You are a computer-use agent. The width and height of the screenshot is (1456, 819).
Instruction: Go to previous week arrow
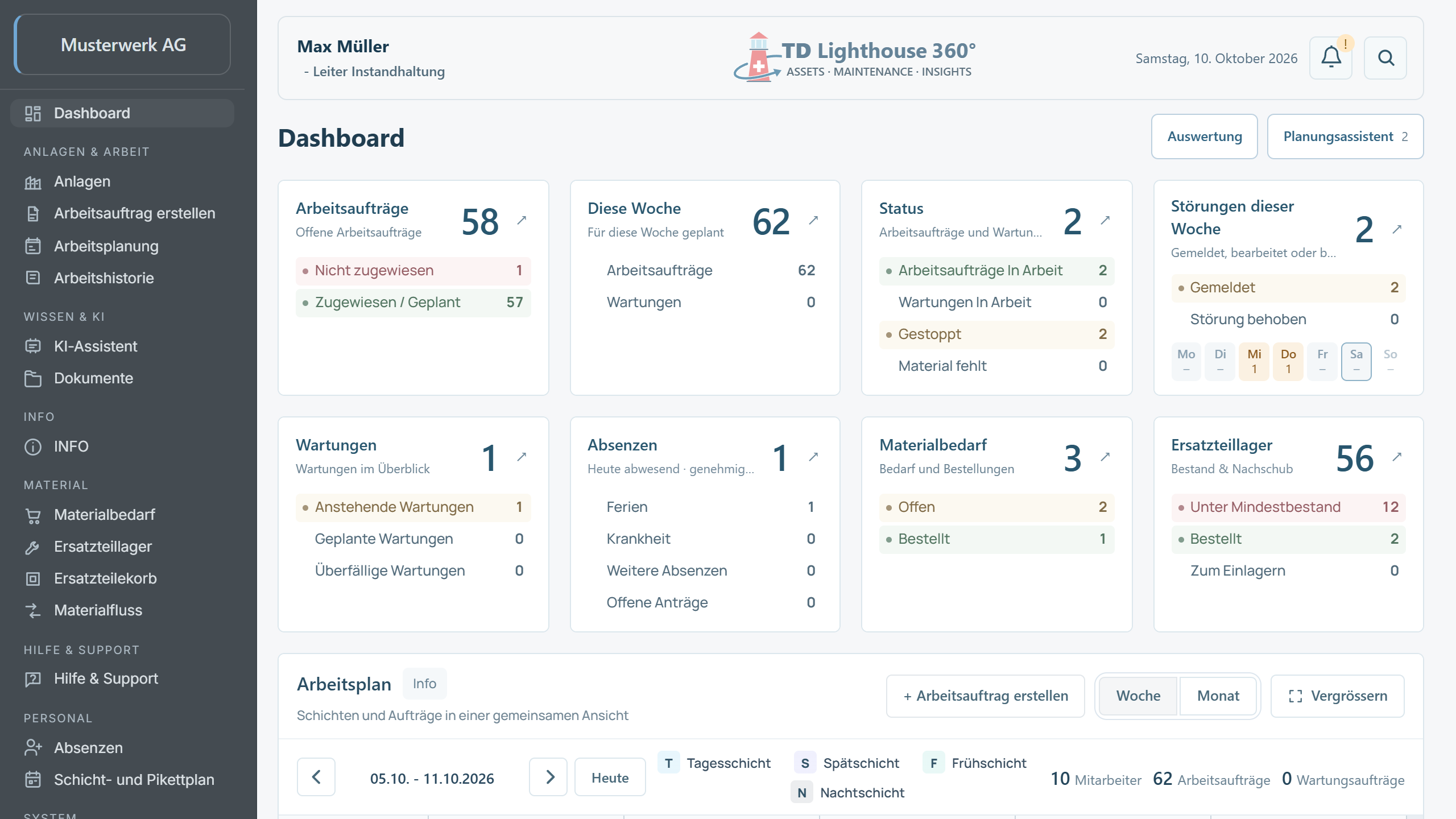click(x=316, y=777)
